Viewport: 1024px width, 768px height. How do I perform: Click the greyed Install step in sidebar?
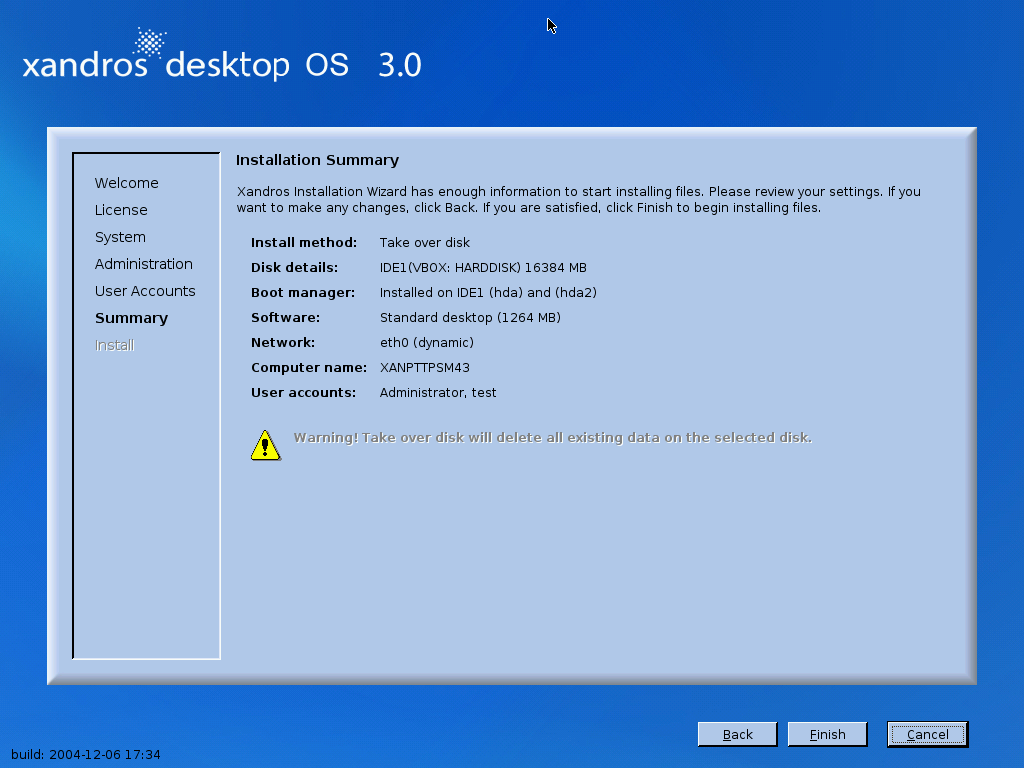[114, 345]
